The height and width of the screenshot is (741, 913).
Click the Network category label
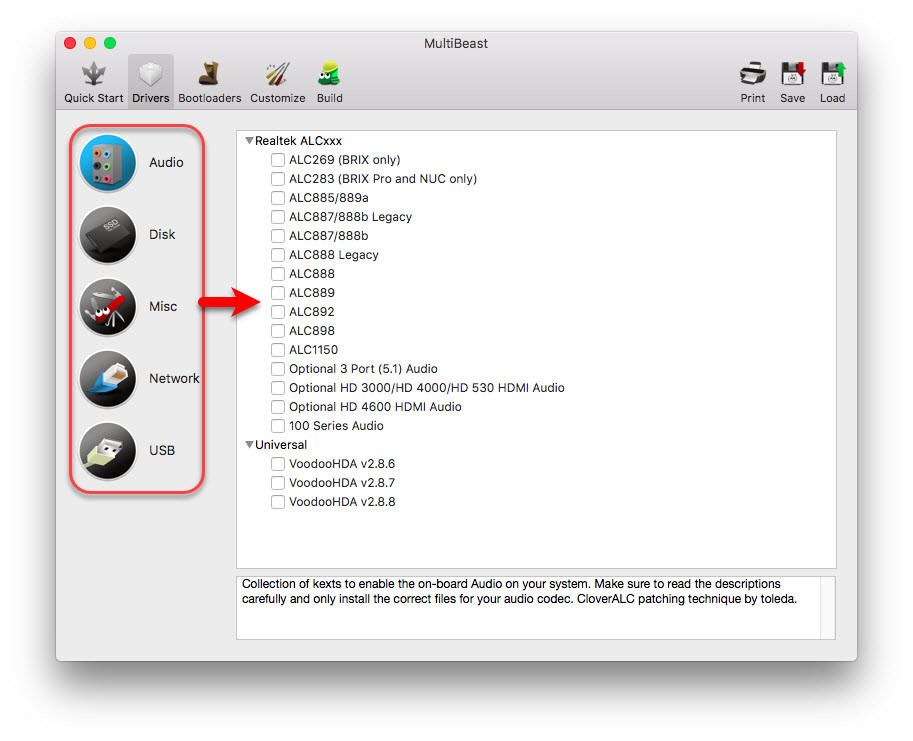coord(174,378)
